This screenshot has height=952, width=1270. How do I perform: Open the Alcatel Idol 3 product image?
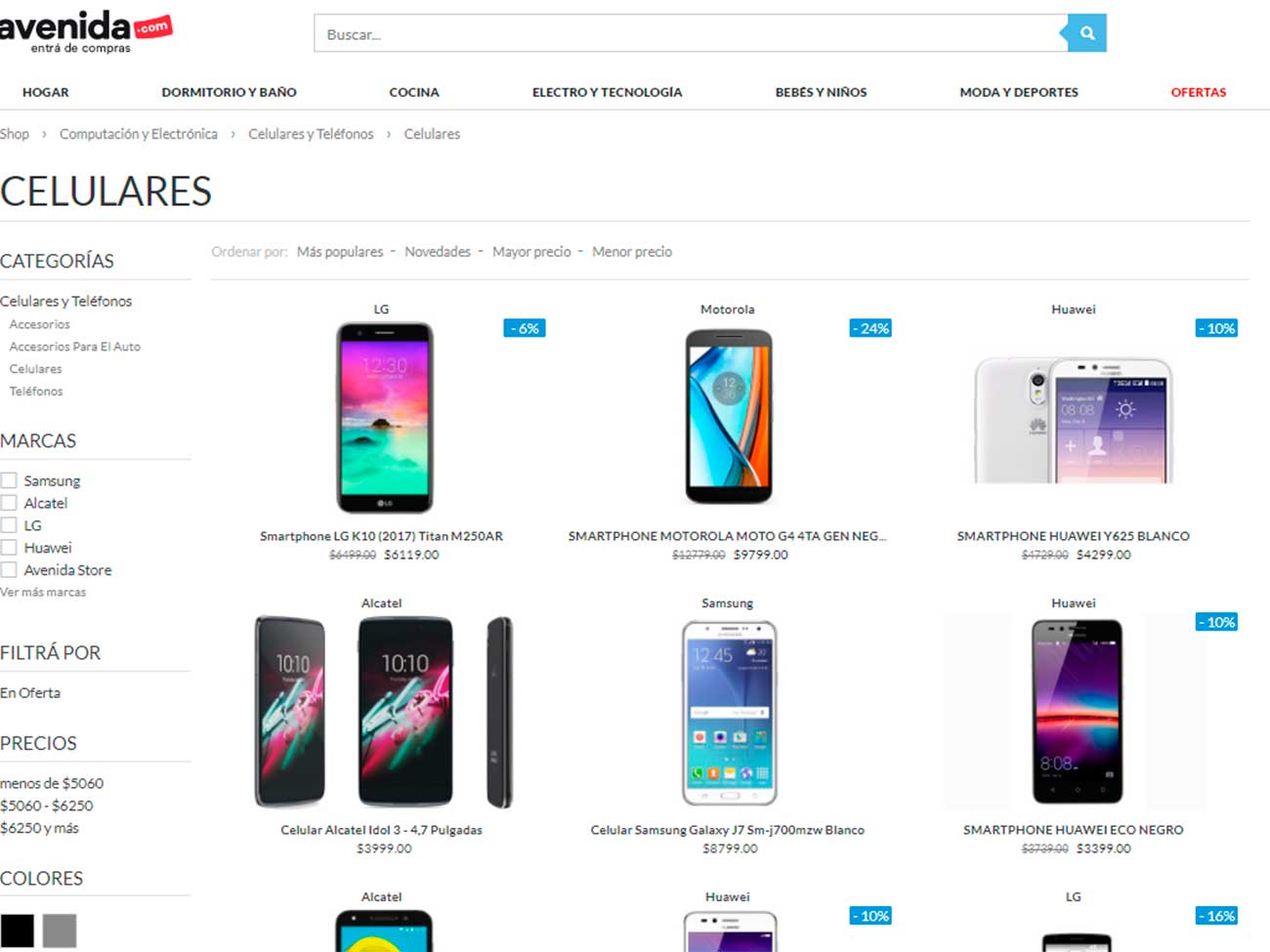pyautogui.click(x=382, y=712)
